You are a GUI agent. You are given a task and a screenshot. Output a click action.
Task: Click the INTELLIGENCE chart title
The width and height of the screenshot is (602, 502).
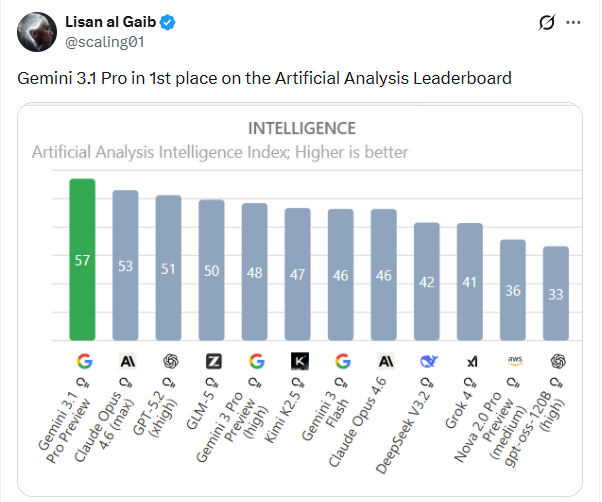coord(301,128)
